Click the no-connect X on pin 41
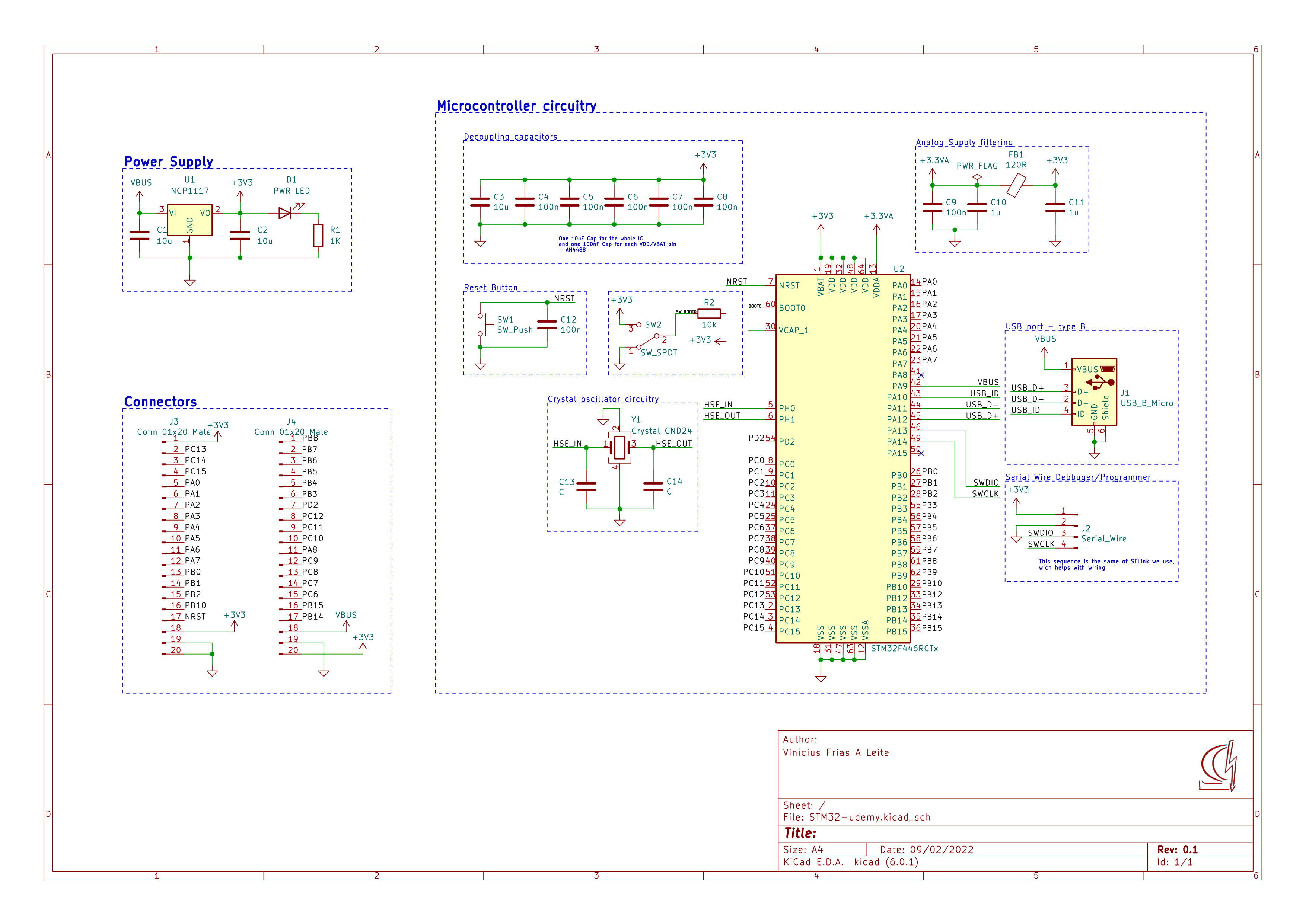Image resolution: width=1306 pixels, height=924 pixels. pos(921,375)
